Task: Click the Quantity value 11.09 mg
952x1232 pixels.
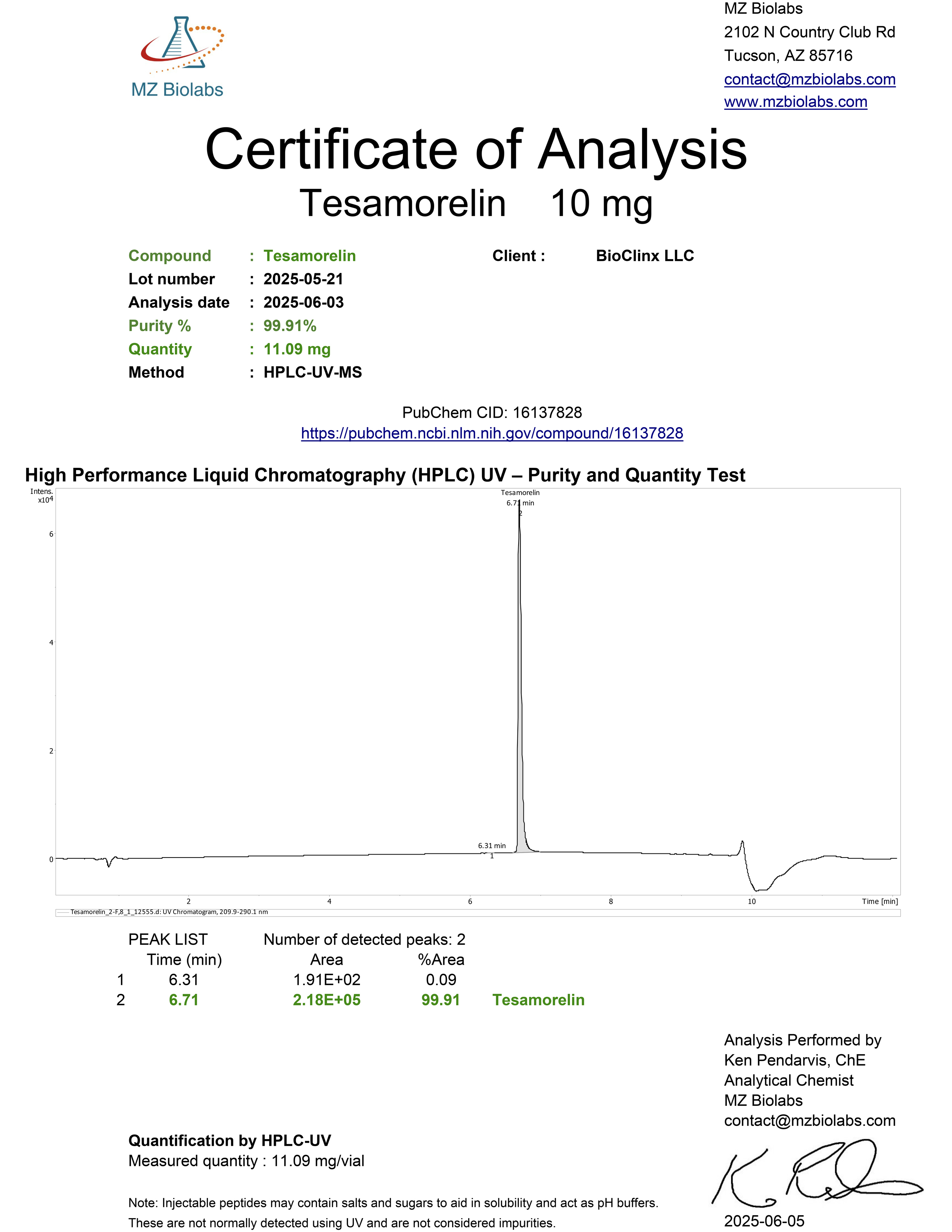Action: tap(297, 349)
